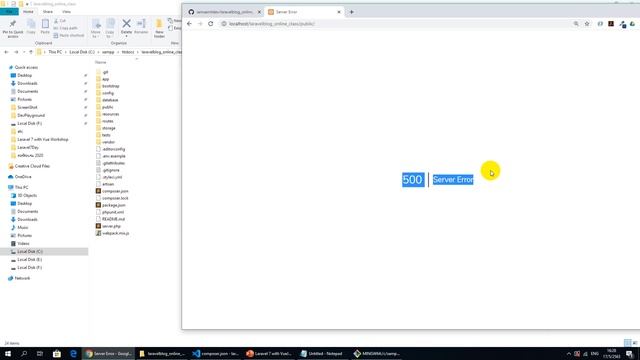Create a New folder from ribbon
The height and width of the screenshot is (360, 640).
pyautogui.click(x=159, y=28)
